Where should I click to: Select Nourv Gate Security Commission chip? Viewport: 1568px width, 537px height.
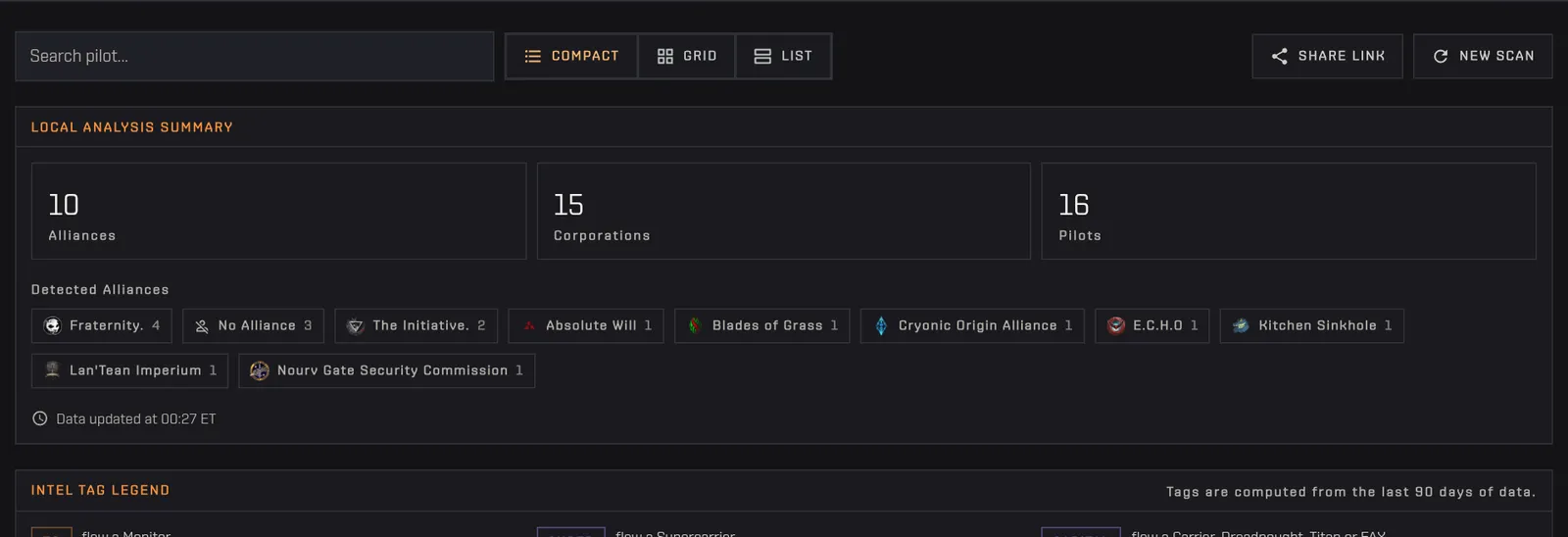pos(387,370)
